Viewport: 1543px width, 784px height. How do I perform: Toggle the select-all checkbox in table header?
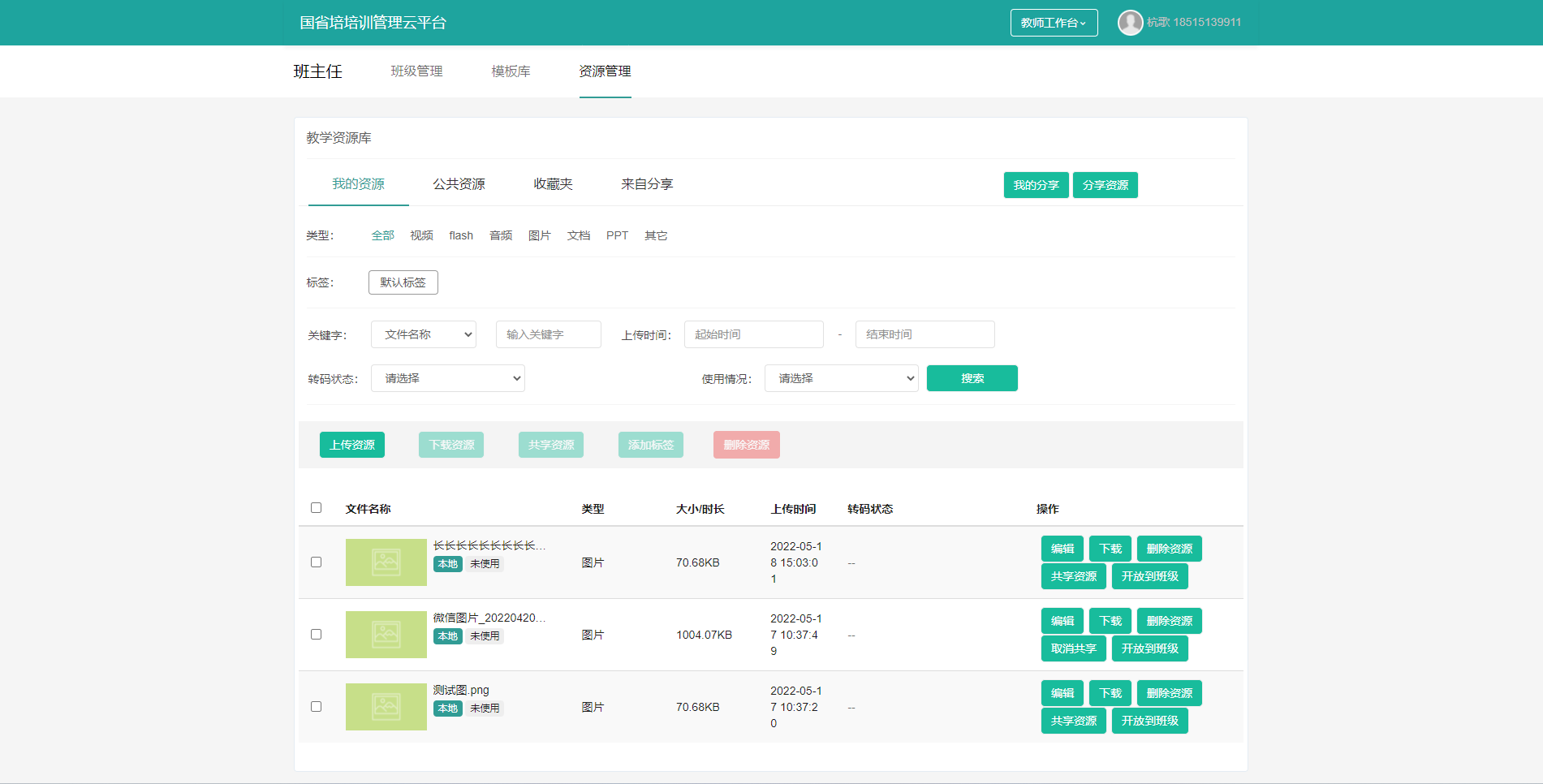pos(317,508)
